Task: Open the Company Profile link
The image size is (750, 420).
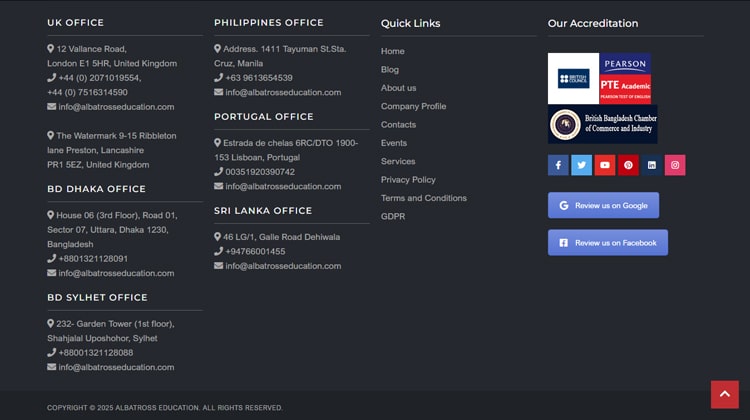Action: pyautogui.click(x=413, y=106)
